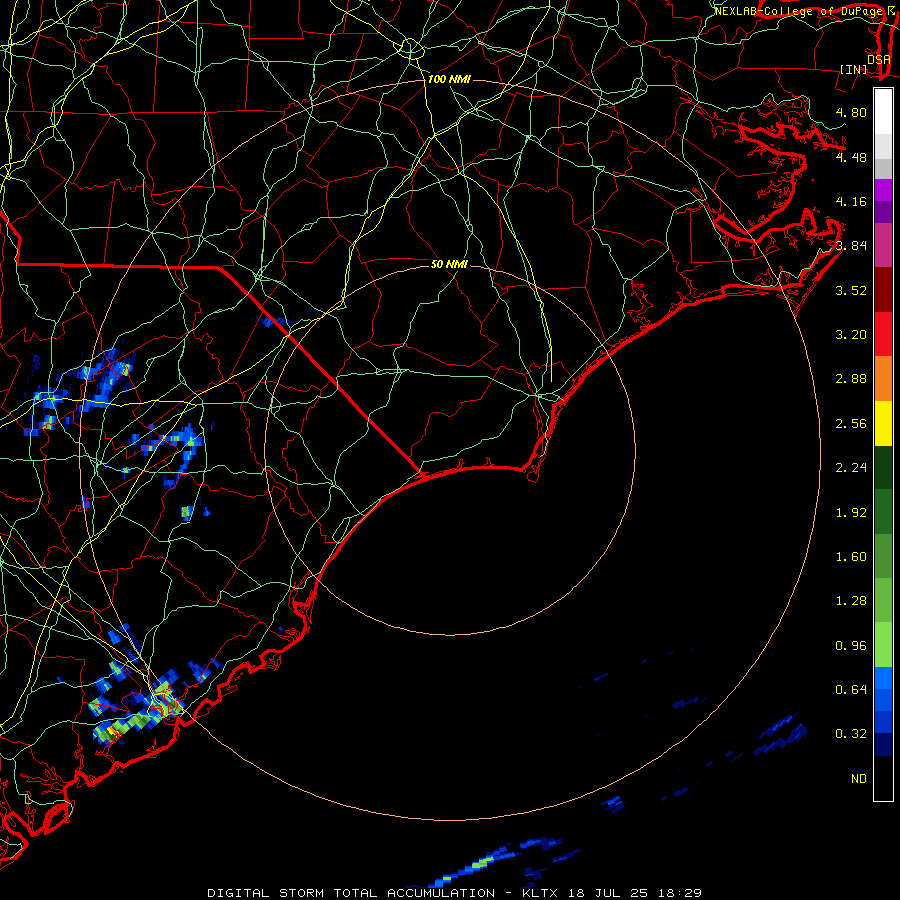
Task: Click the "1.92" legend value
Action: [851, 512]
